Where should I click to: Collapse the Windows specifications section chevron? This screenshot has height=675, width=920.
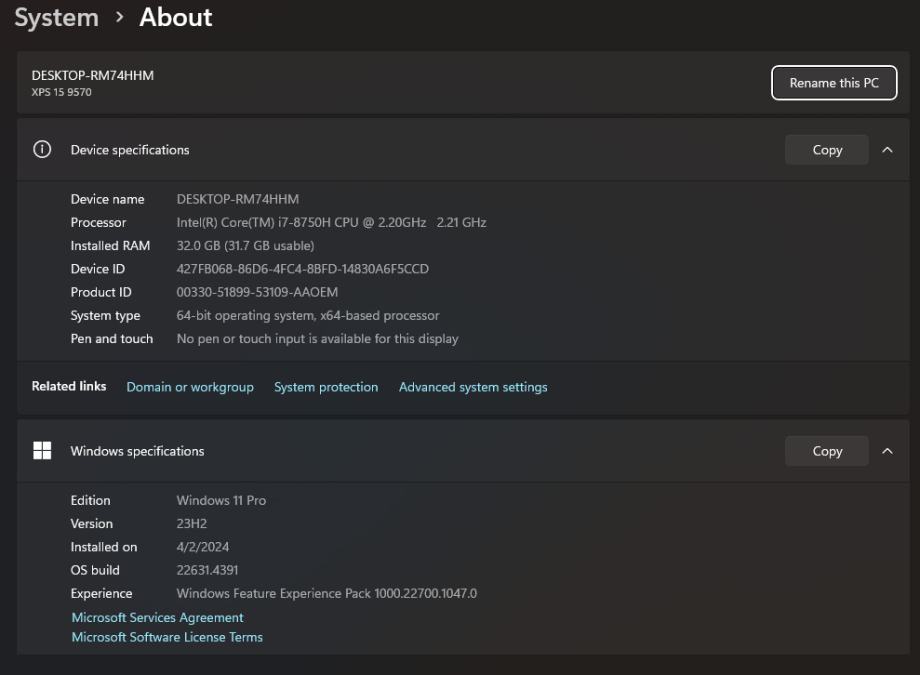tap(887, 451)
